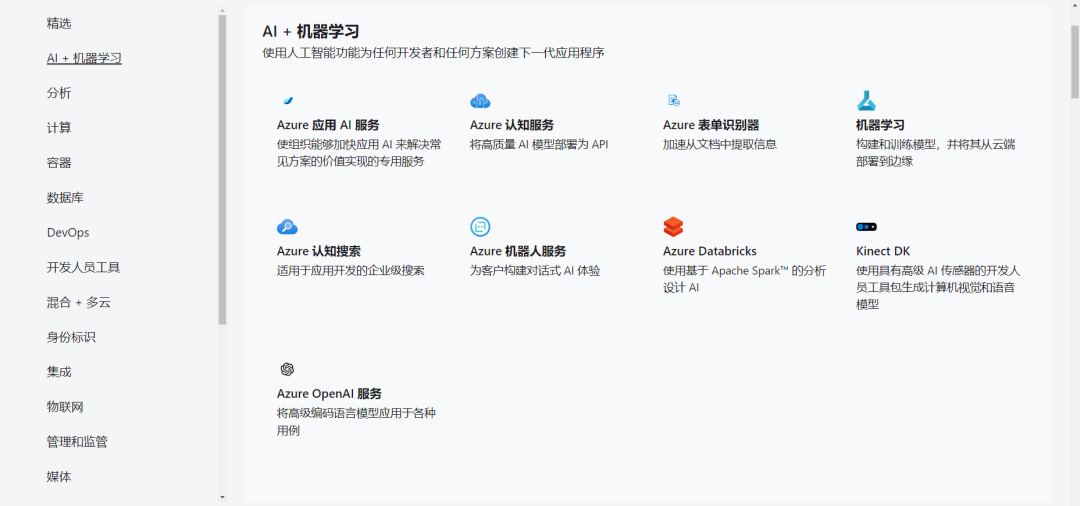Click the Azure 机器人服务 bot icon
The height and width of the screenshot is (506, 1080).
480,226
